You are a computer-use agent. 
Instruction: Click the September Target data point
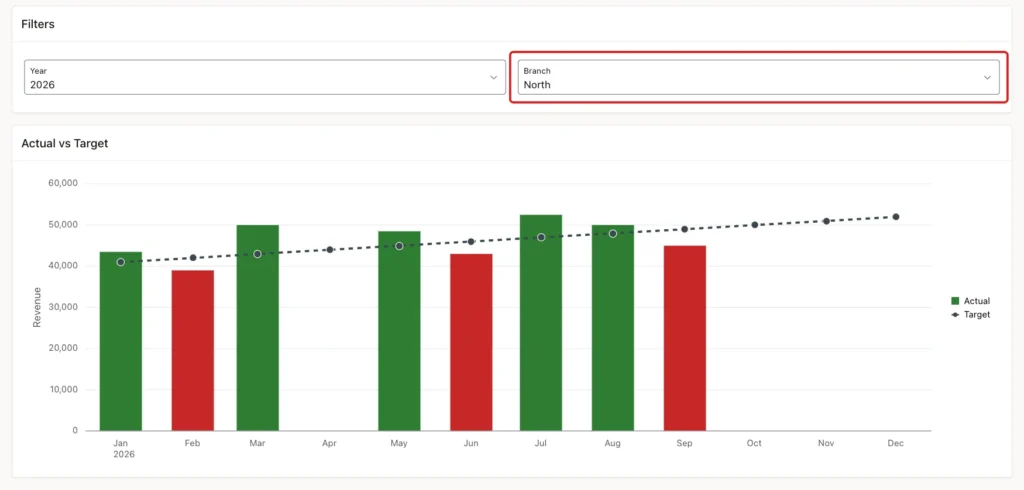coord(684,229)
